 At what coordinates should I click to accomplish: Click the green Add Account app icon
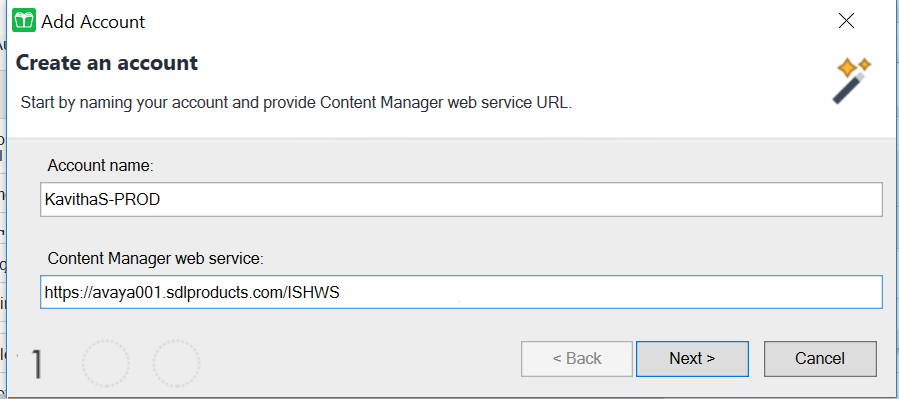click(24, 21)
